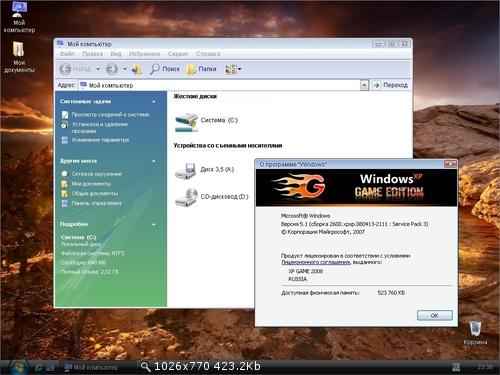Click the taskbar clock
The width and height of the screenshot is (500, 375).
[485, 367]
